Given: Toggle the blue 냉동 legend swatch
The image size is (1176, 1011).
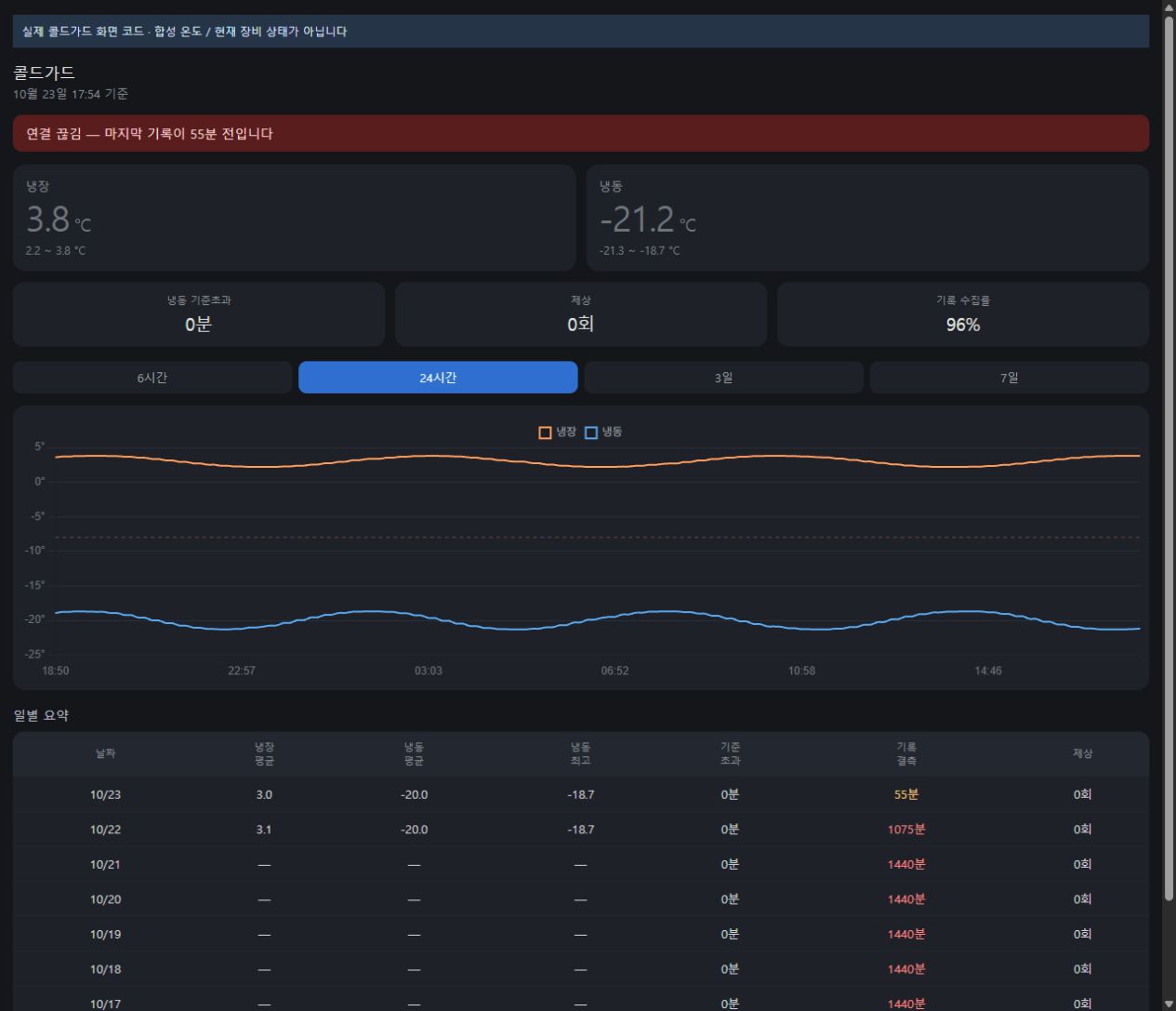Looking at the screenshot, I should coord(590,432).
